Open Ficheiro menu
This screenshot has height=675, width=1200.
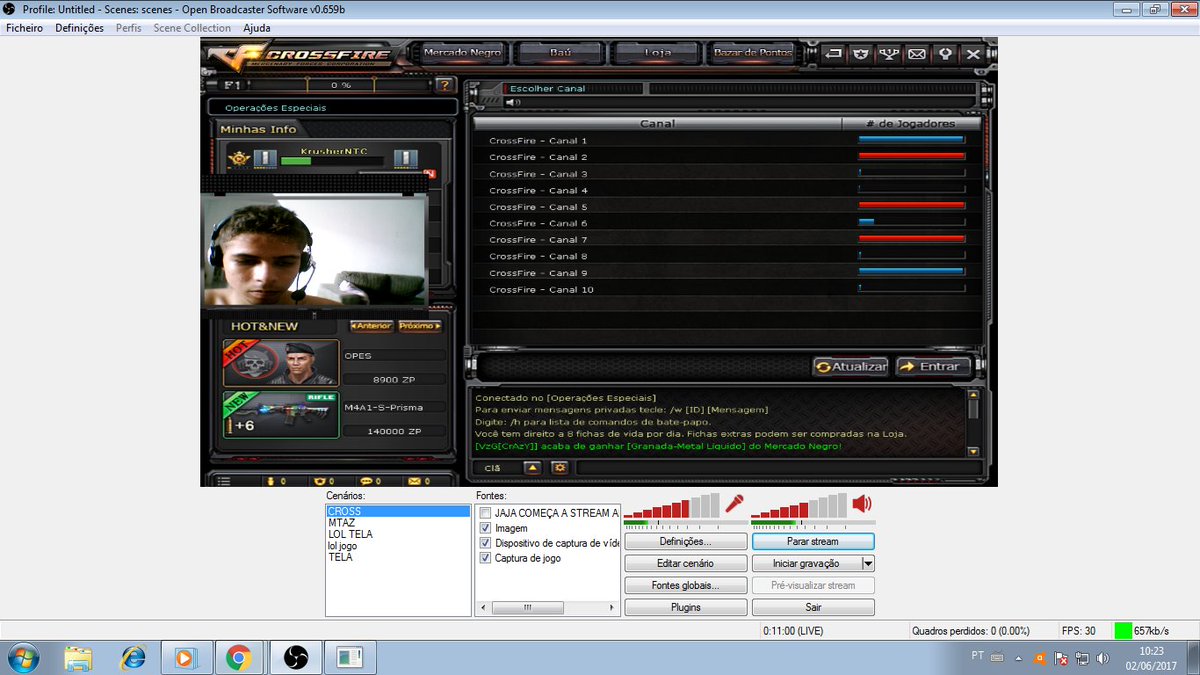tap(24, 28)
